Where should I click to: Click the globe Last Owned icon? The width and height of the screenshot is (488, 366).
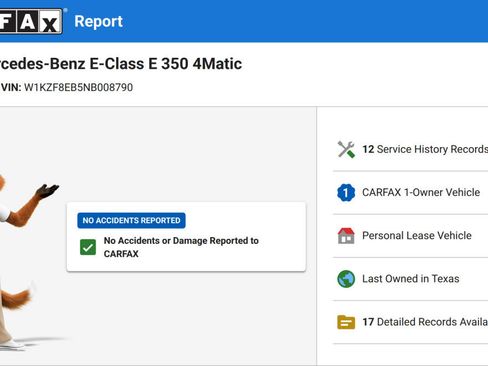346,279
